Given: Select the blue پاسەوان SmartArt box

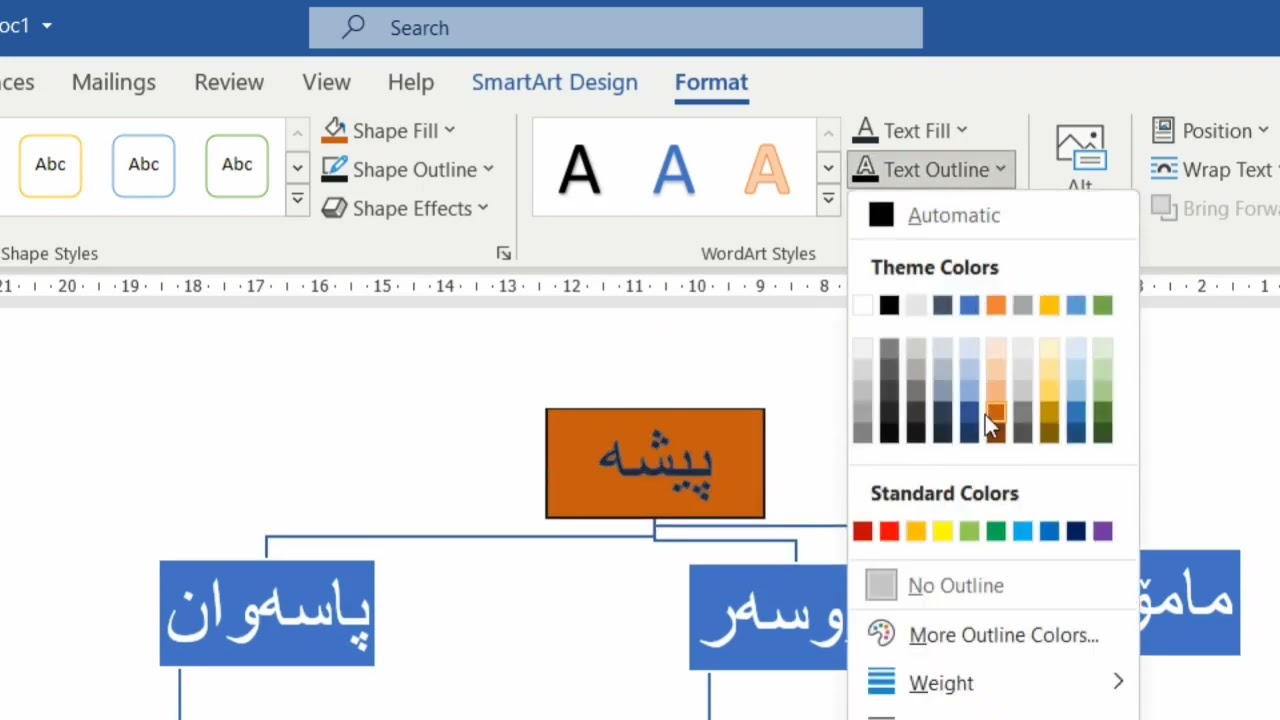Looking at the screenshot, I should pos(267,613).
